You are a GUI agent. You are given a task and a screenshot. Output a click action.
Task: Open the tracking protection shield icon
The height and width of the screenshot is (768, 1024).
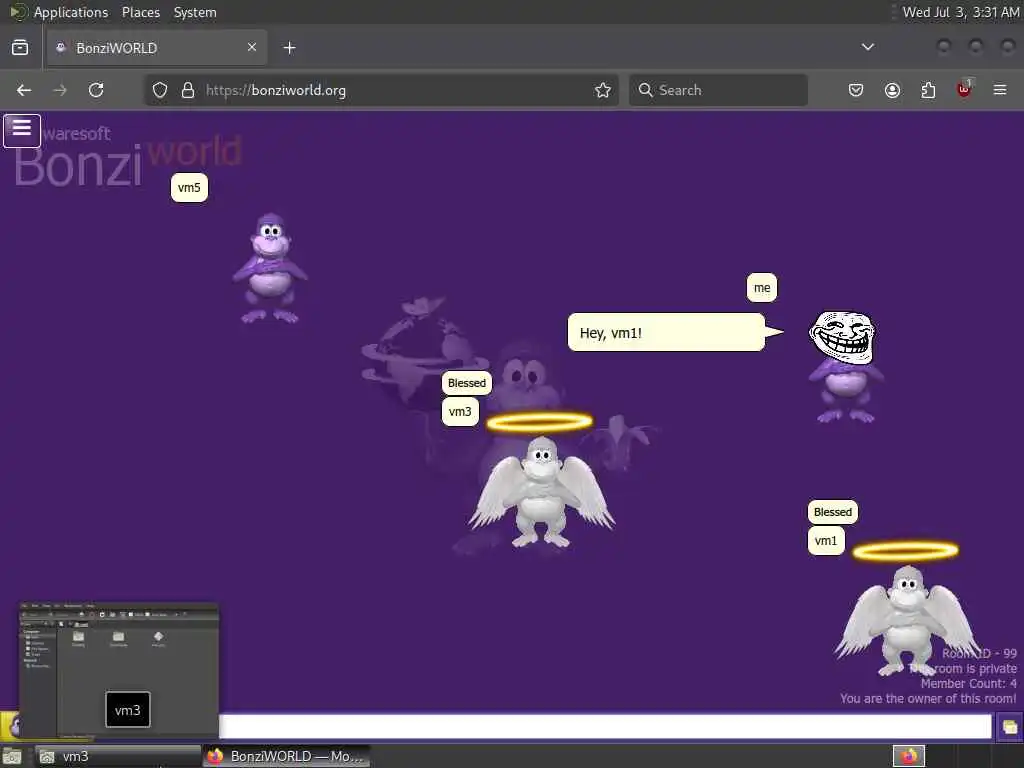point(160,90)
